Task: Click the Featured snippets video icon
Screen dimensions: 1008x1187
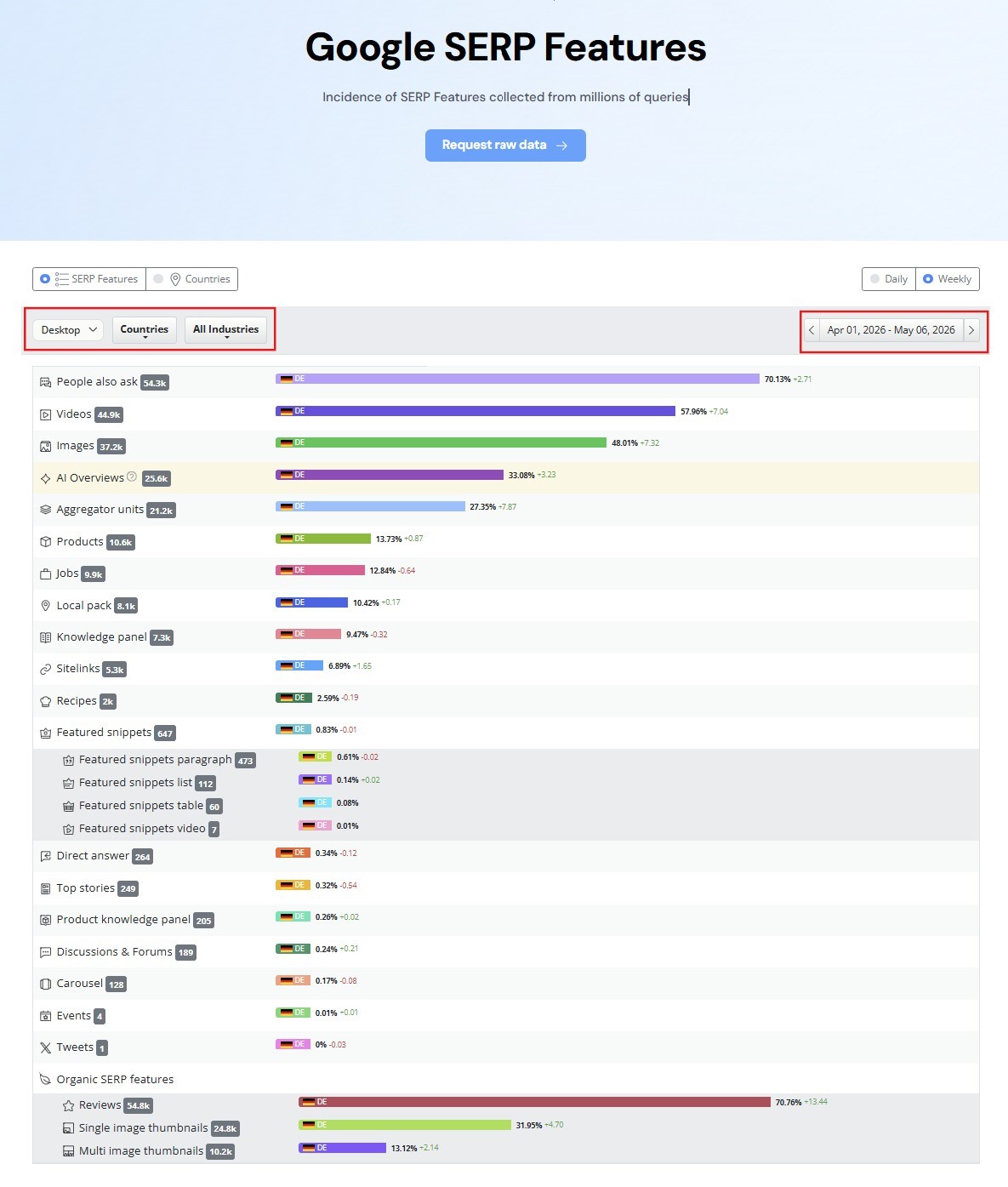Action: (x=68, y=830)
